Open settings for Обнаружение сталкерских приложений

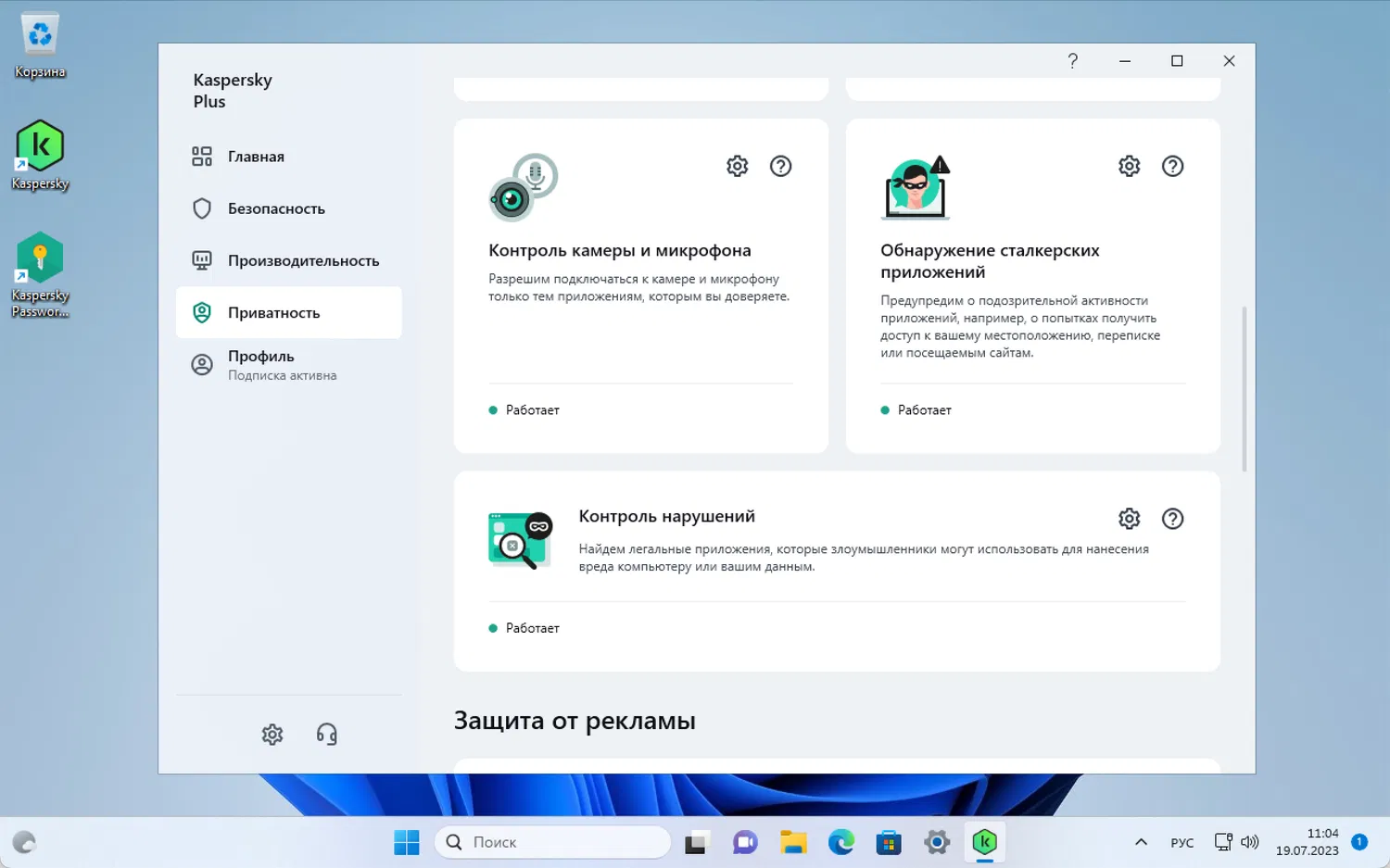[x=1130, y=166]
